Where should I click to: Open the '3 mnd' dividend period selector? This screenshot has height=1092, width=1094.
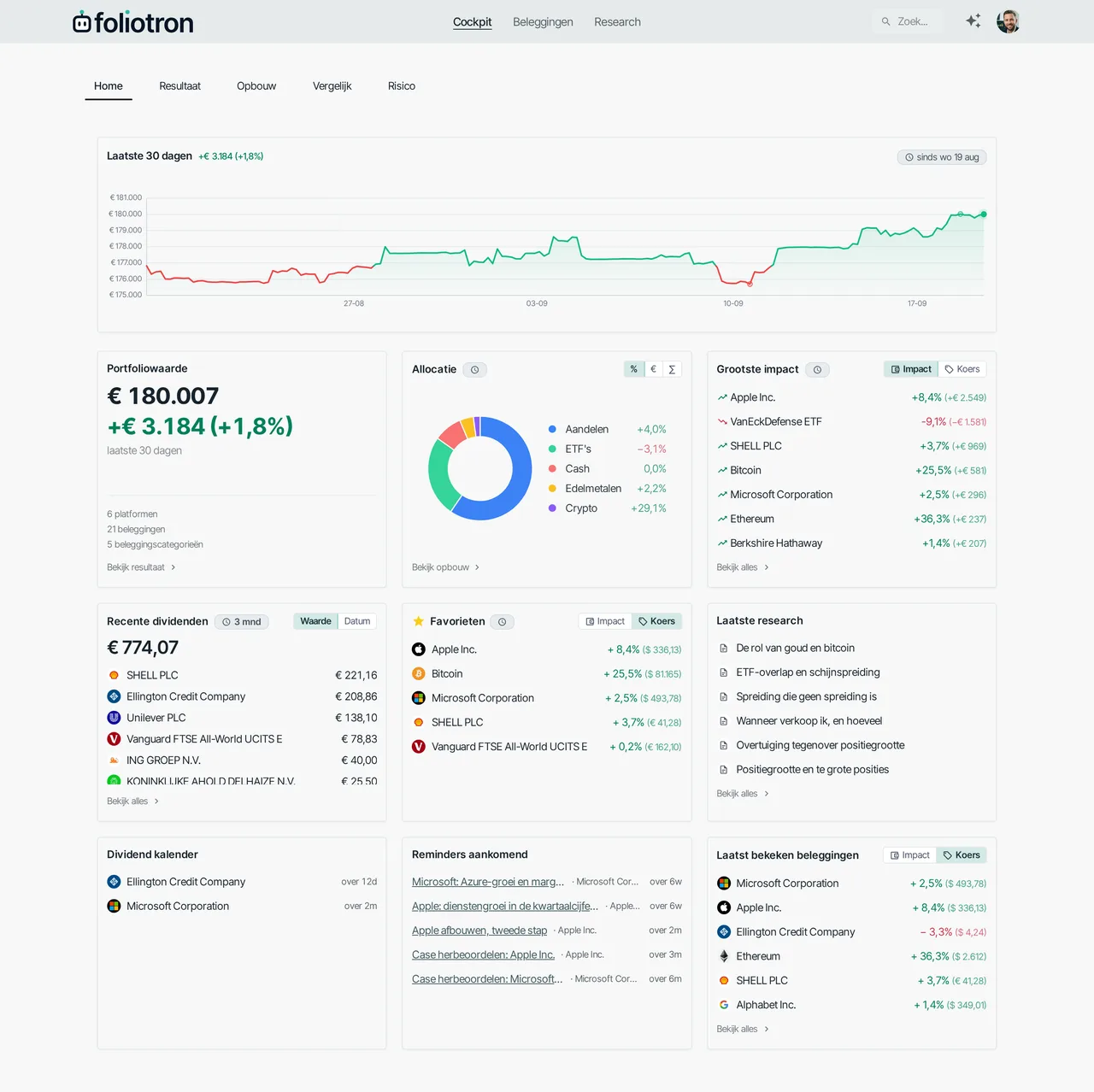click(x=242, y=622)
